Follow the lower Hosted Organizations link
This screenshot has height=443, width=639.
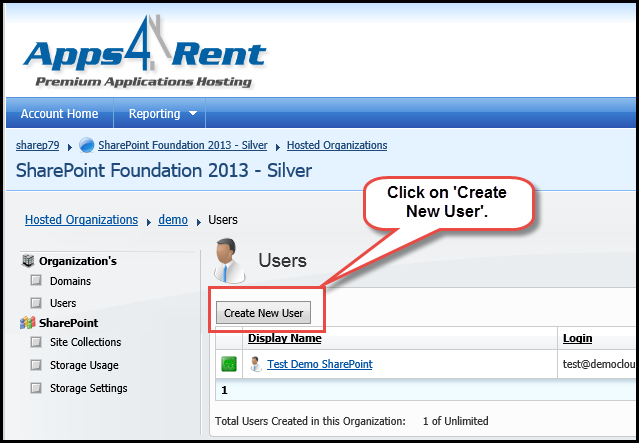click(82, 220)
